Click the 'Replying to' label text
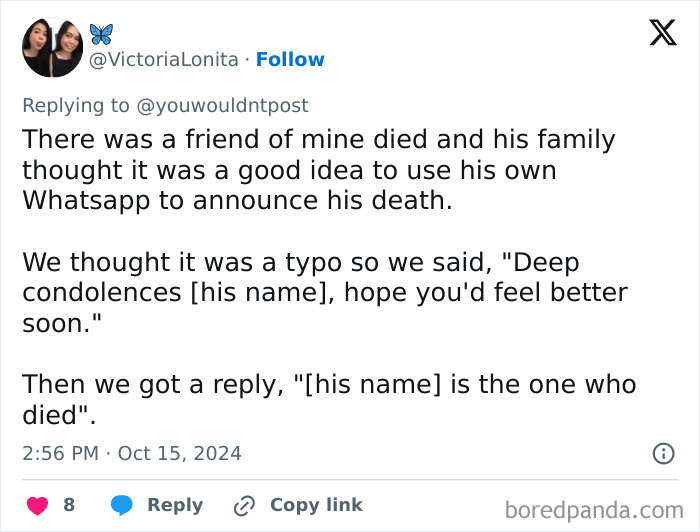This screenshot has height=532, width=700. (x=76, y=105)
